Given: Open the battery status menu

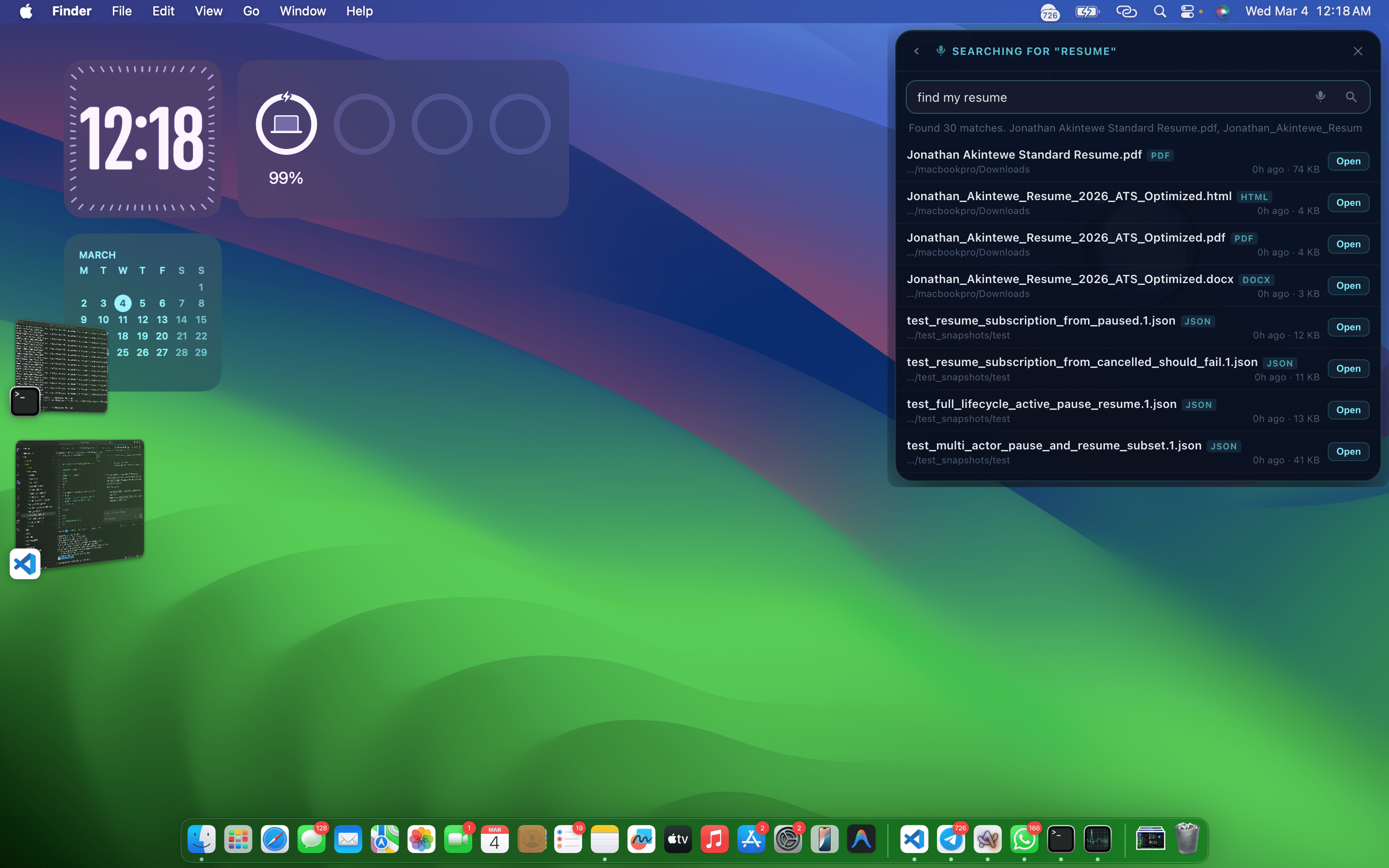Looking at the screenshot, I should [x=1087, y=12].
